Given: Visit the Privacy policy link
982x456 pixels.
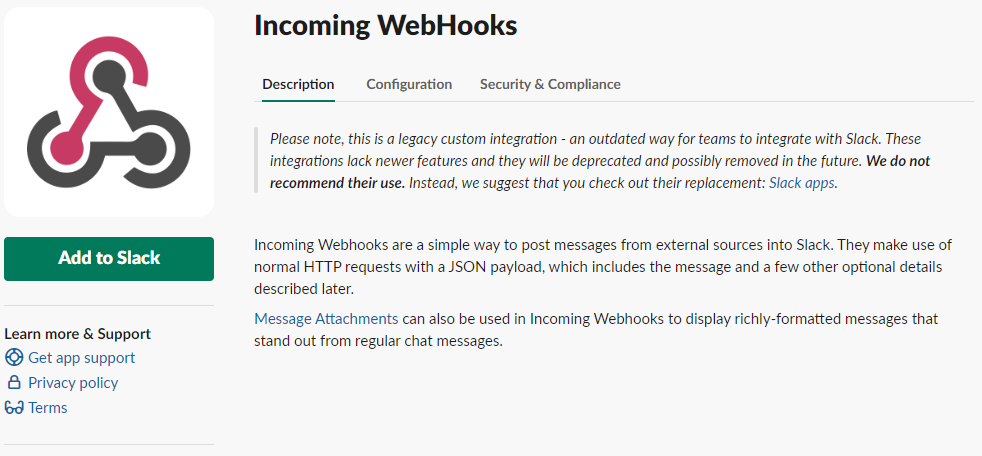Looking at the screenshot, I should [73, 383].
